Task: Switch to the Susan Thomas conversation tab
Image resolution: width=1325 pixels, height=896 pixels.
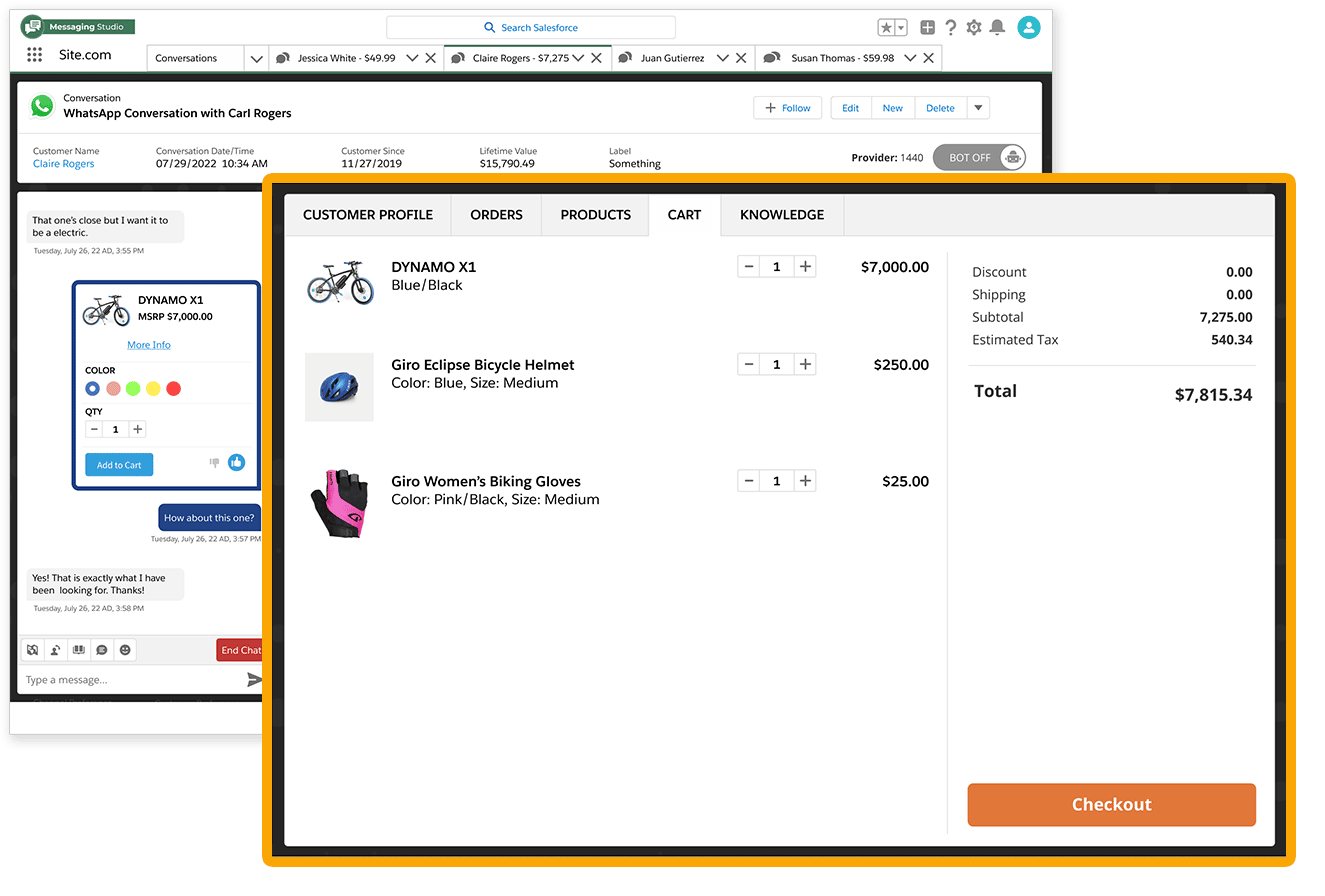Action: coord(842,58)
